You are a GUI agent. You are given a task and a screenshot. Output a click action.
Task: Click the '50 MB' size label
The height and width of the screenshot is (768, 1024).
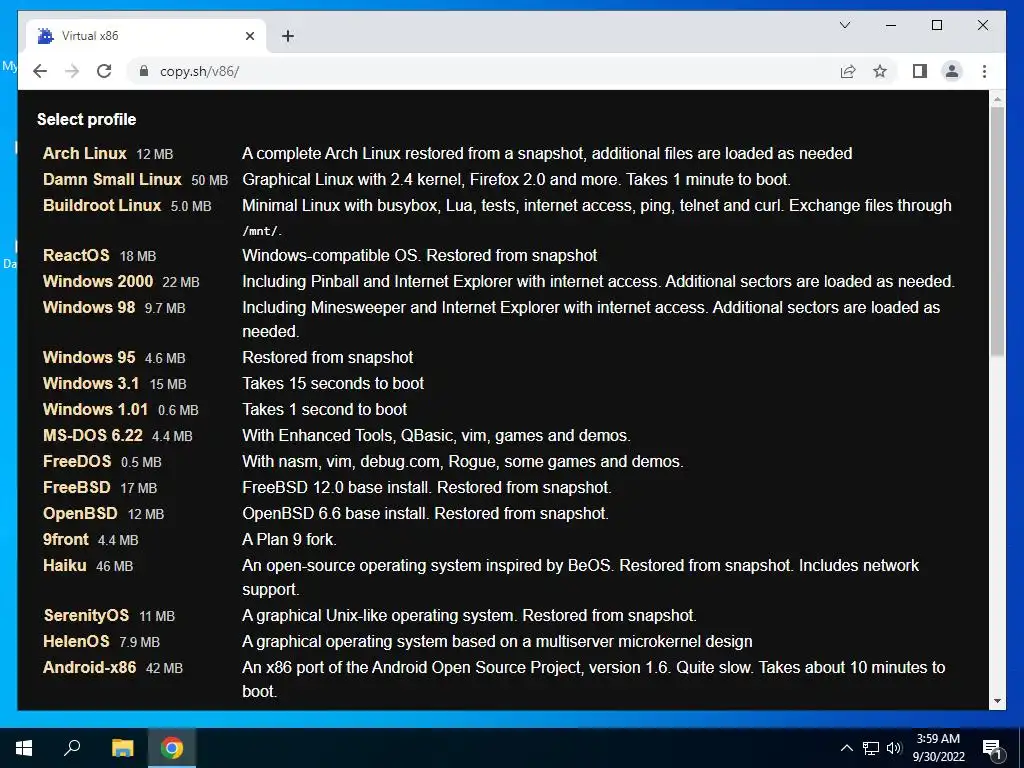pyautogui.click(x=210, y=180)
